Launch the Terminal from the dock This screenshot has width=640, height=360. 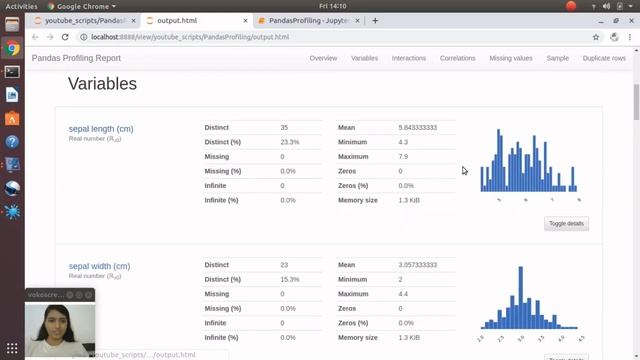coord(12,72)
